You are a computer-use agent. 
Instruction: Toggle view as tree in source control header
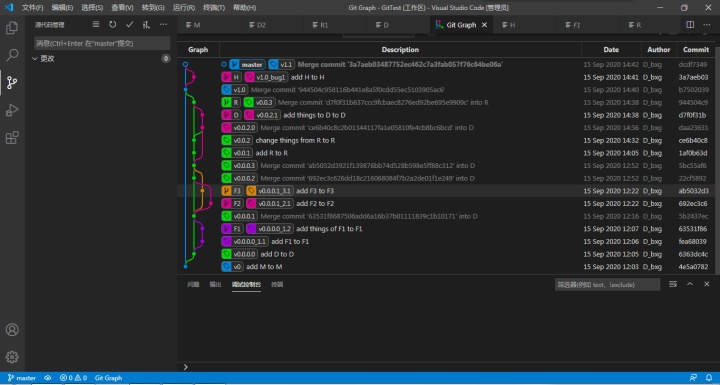click(x=96, y=24)
